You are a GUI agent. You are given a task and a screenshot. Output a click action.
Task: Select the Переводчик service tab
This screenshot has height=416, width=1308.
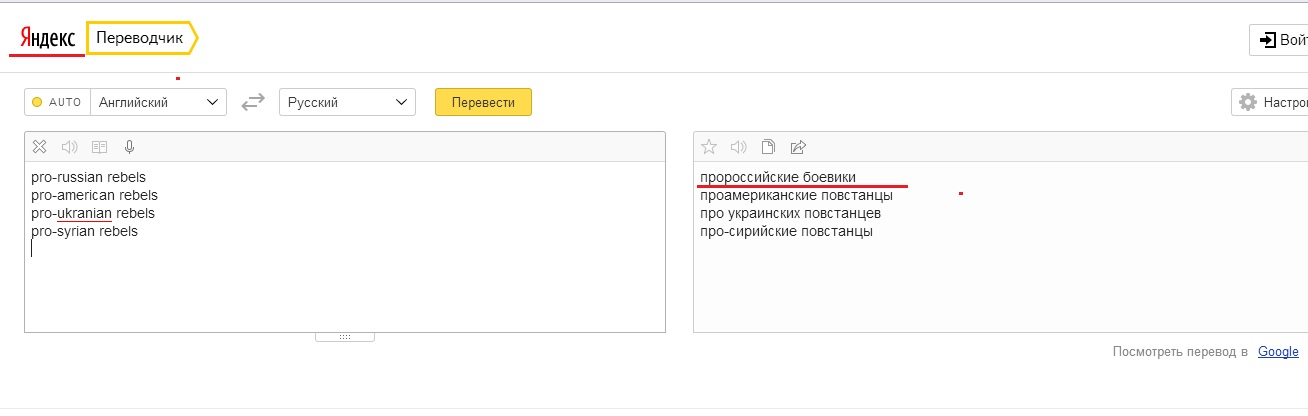coord(140,38)
